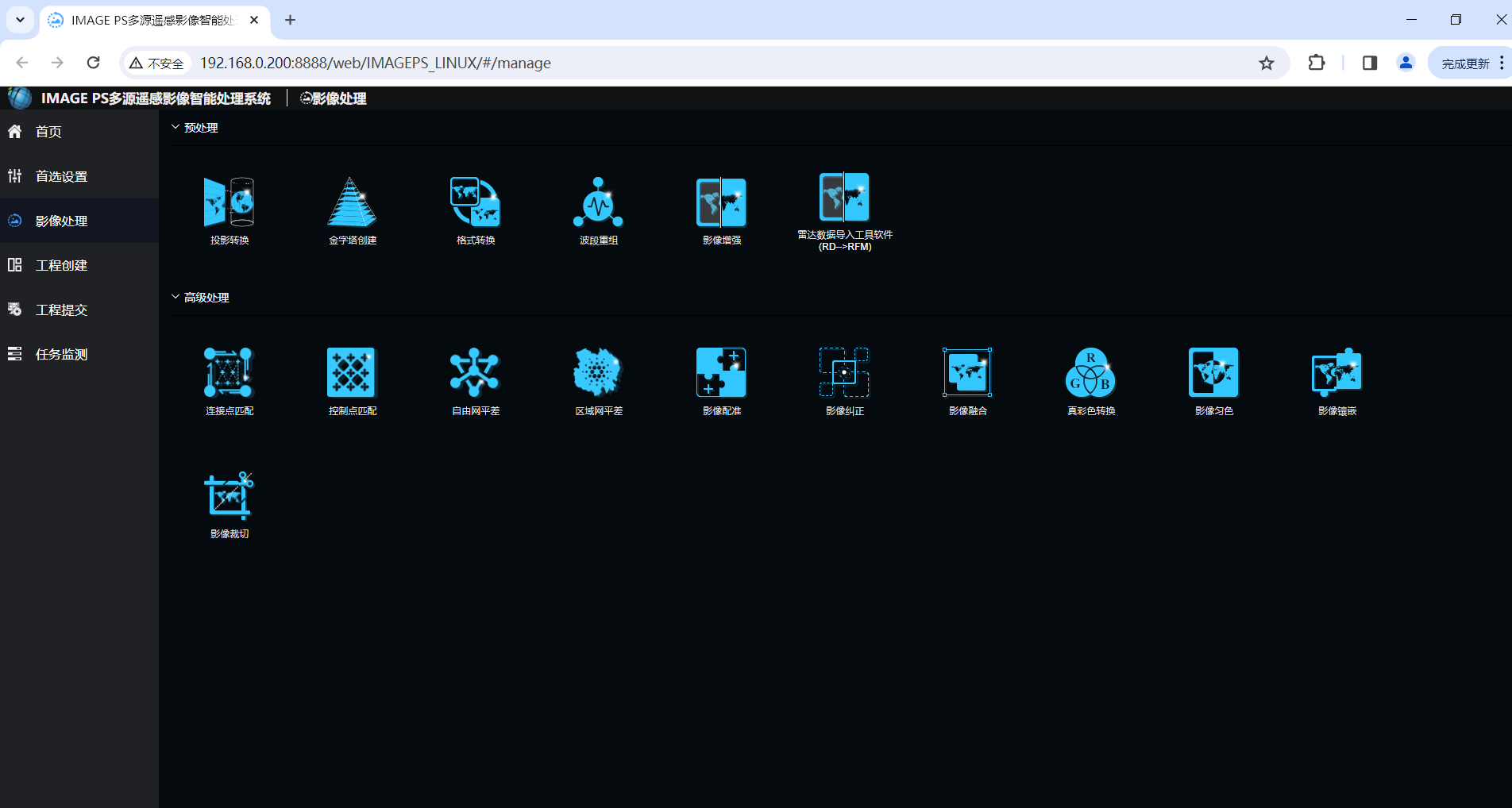The image size is (1512, 808).
Task: Open 首选设置 preferences in sidebar
Action: point(61,176)
